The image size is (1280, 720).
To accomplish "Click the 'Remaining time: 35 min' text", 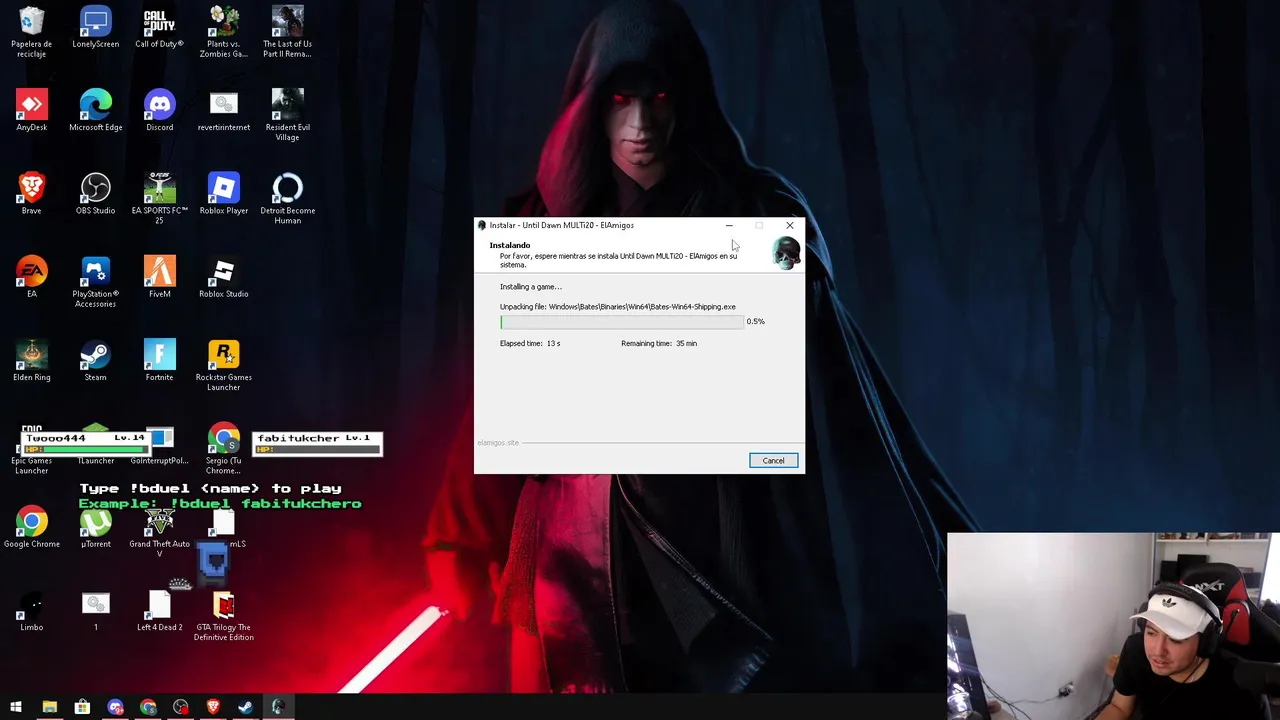I will point(659,343).
